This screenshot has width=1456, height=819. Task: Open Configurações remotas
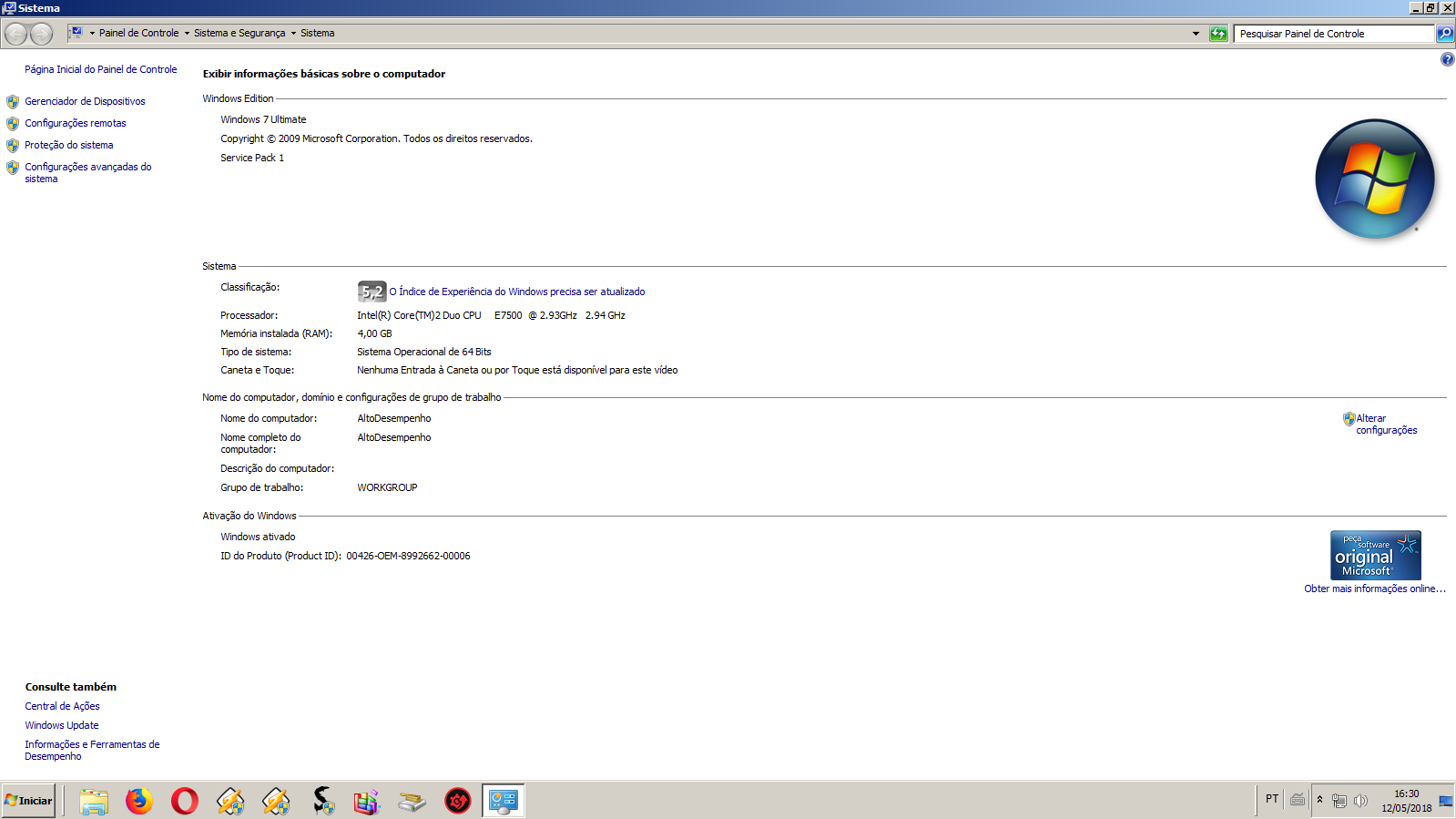click(76, 123)
